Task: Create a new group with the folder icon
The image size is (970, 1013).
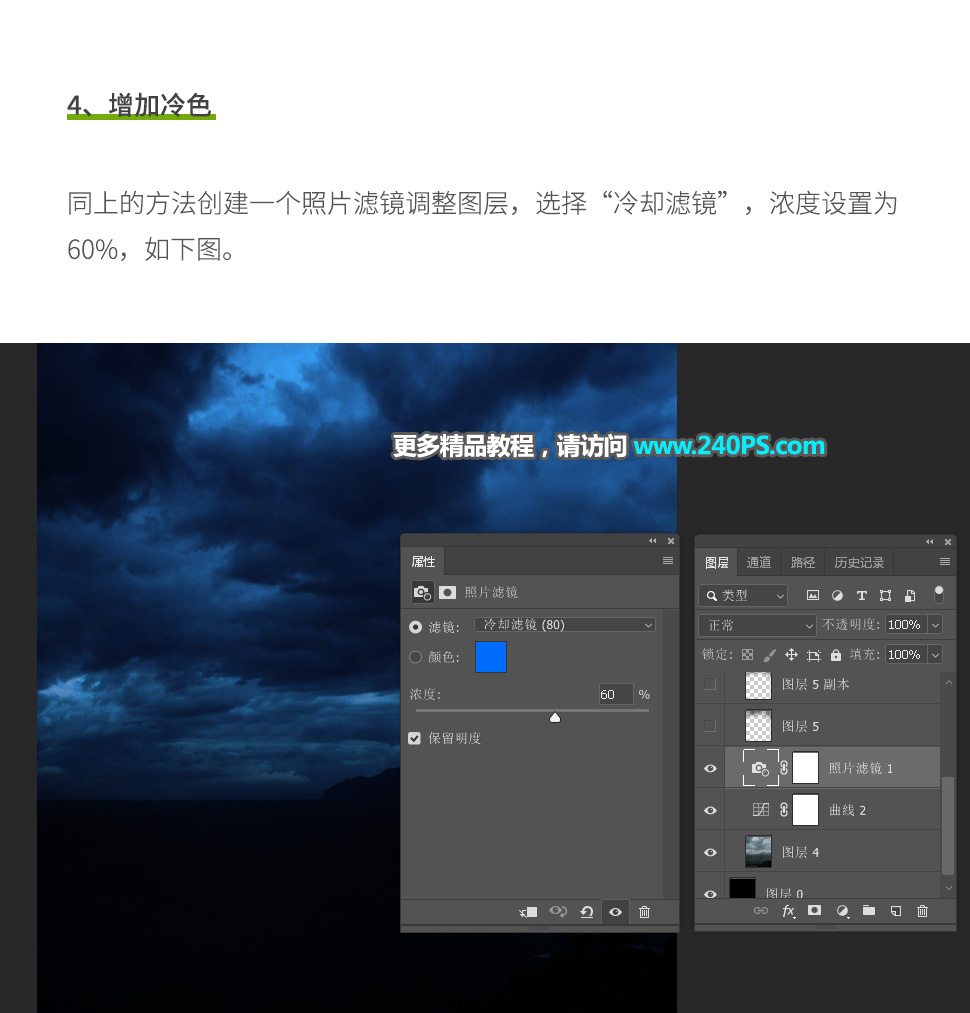Action: pos(869,911)
